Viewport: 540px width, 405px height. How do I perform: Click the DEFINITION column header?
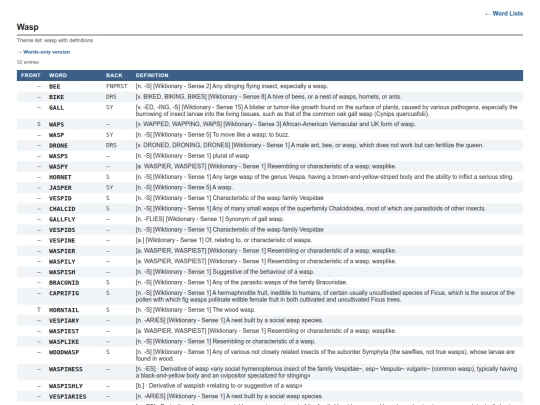pos(152,75)
